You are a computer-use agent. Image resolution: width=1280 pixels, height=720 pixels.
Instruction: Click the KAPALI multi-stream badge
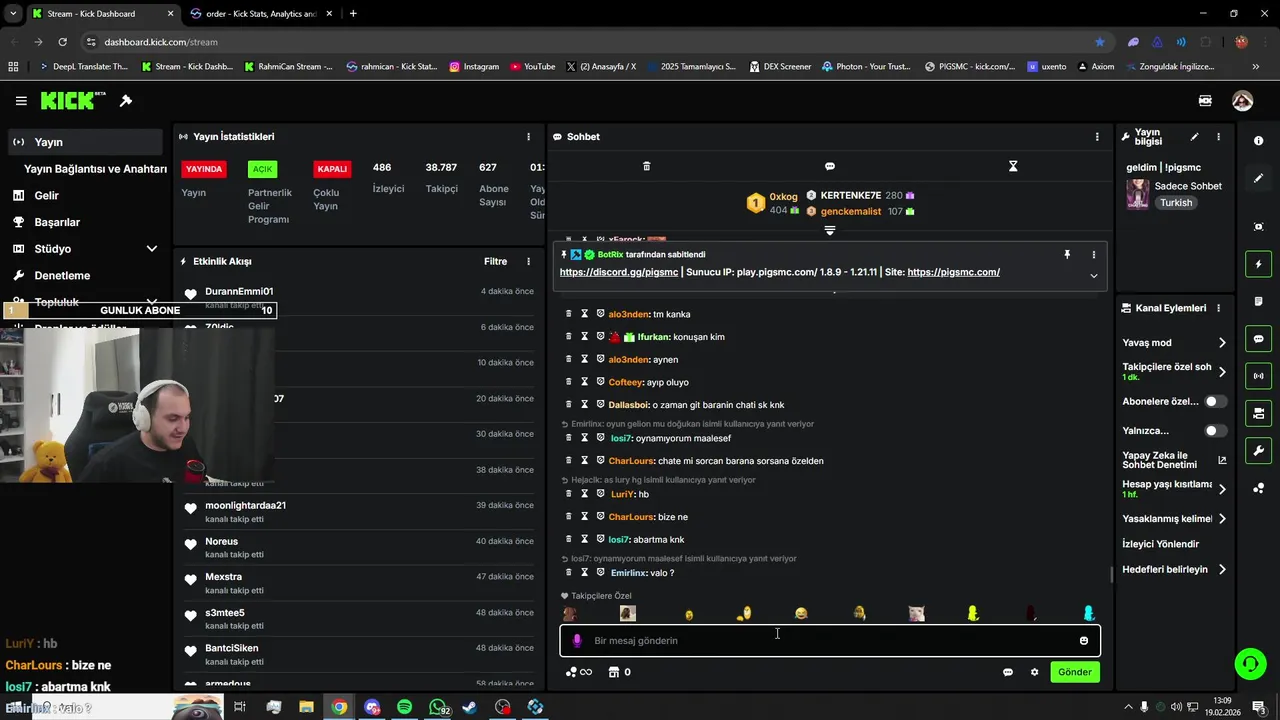tap(332, 169)
